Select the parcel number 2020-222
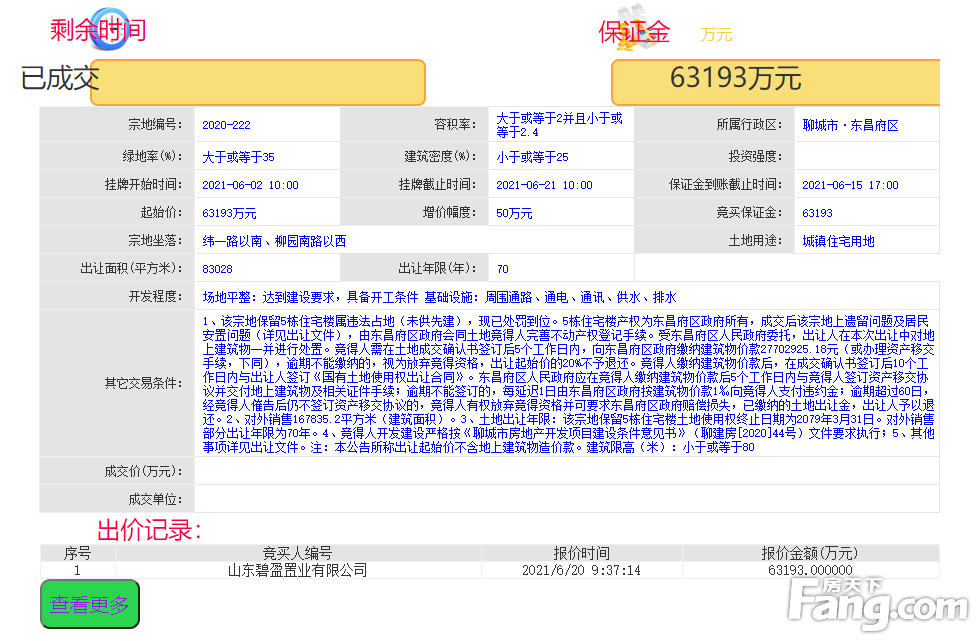Viewport: 979px width, 641px height. point(226,125)
